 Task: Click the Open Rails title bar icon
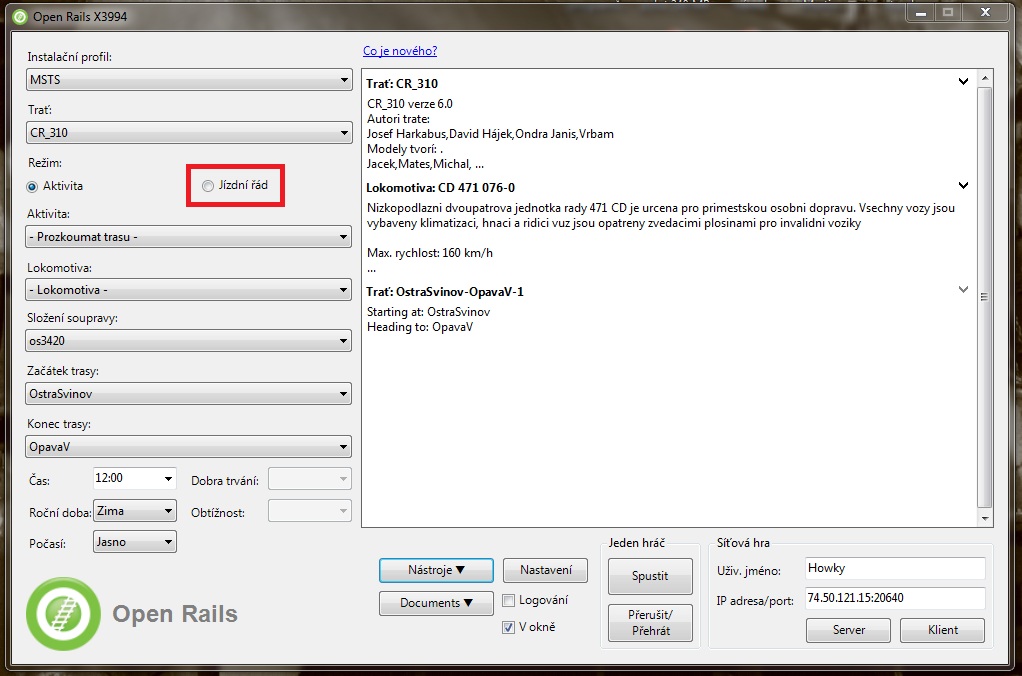[x=17, y=16]
